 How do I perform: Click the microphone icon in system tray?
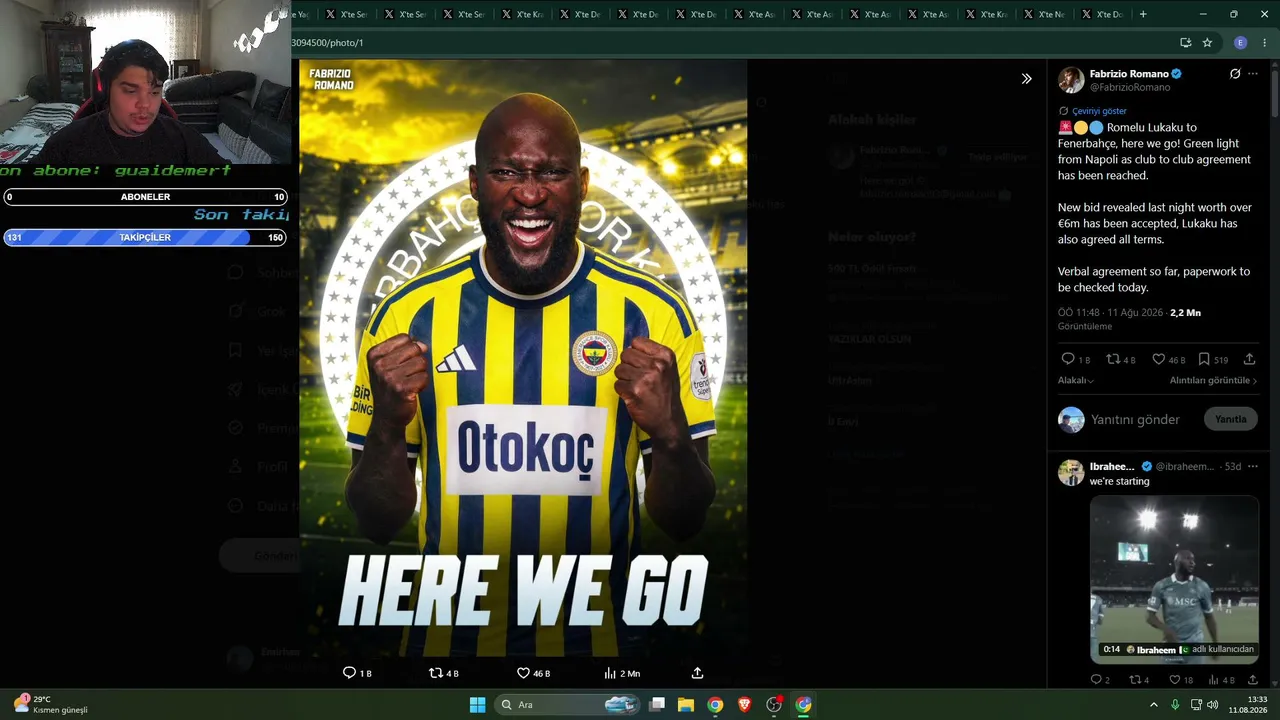click(x=1175, y=704)
